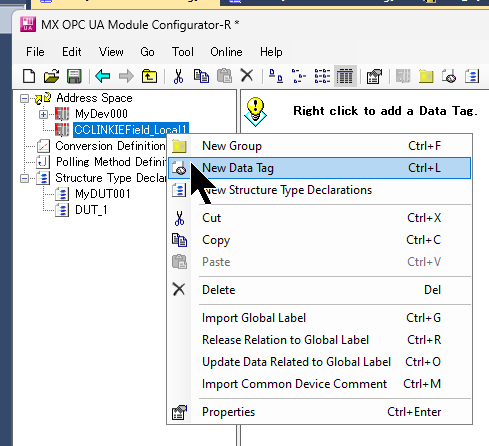Screen dimensions: 489x446
Task: Open the Go menu
Action: click(147, 52)
